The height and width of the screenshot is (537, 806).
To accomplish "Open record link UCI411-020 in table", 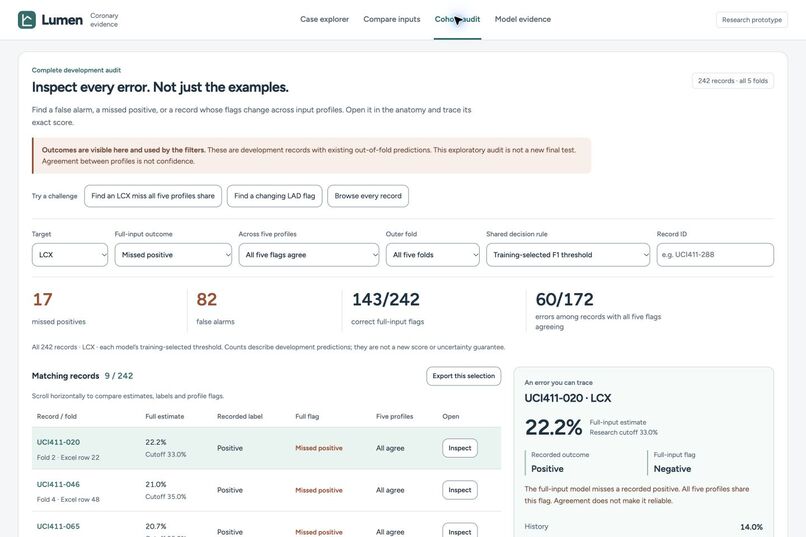I will pyautogui.click(x=58, y=442).
